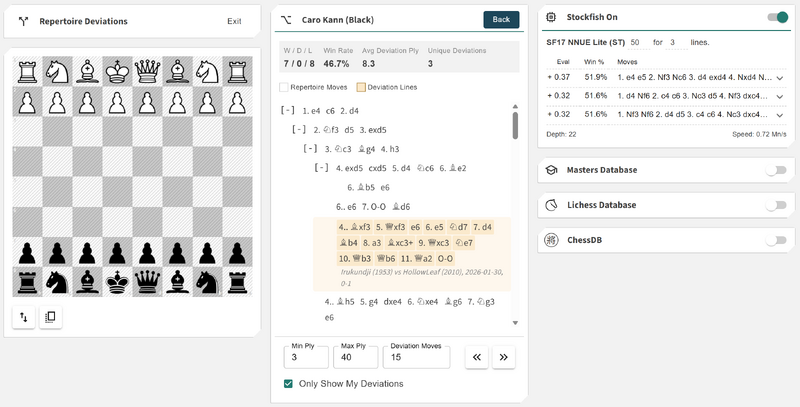Collapse the 4.exd5 cxd5 branch
800x407 pixels.
point(322,167)
